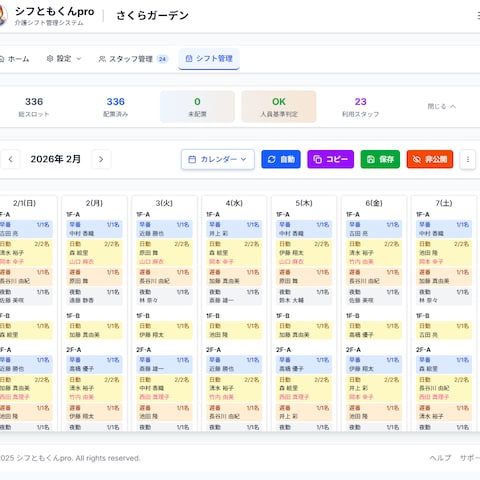Open the ヘルプ link in the footer
This screenshot has width=480, height=480.
(x=440, y=458)
